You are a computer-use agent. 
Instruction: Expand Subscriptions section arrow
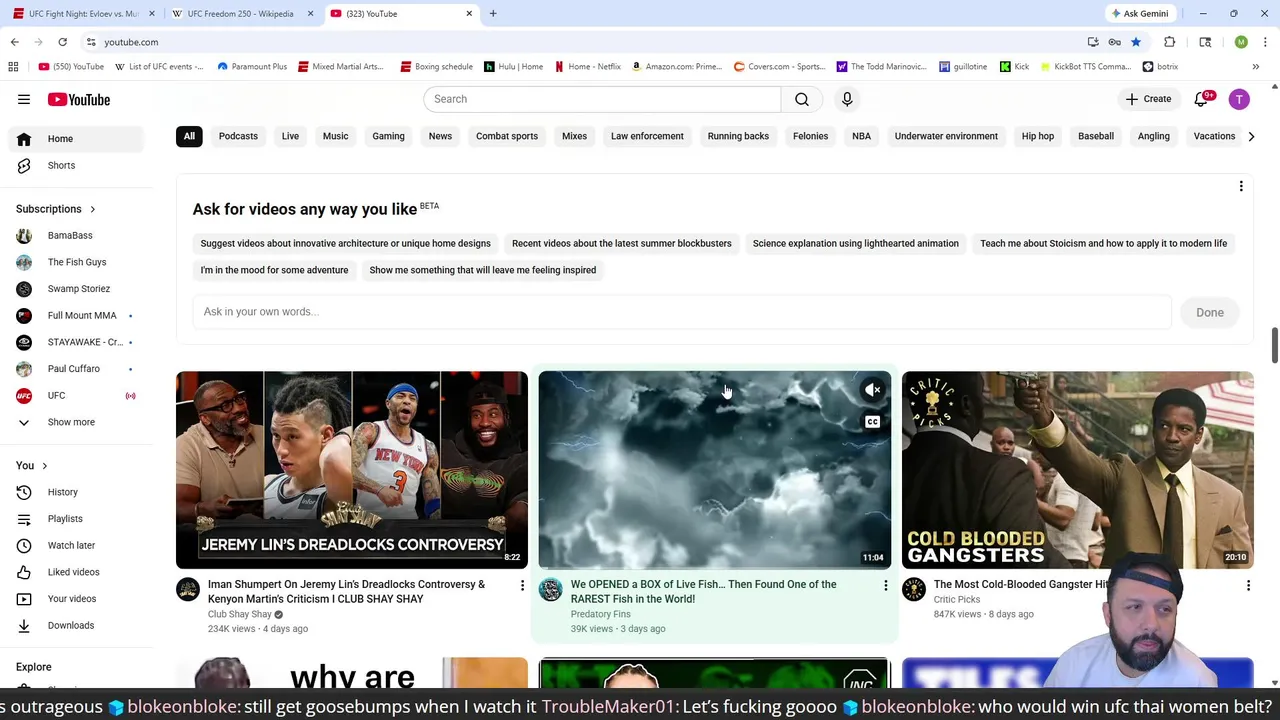coord(92,209)
